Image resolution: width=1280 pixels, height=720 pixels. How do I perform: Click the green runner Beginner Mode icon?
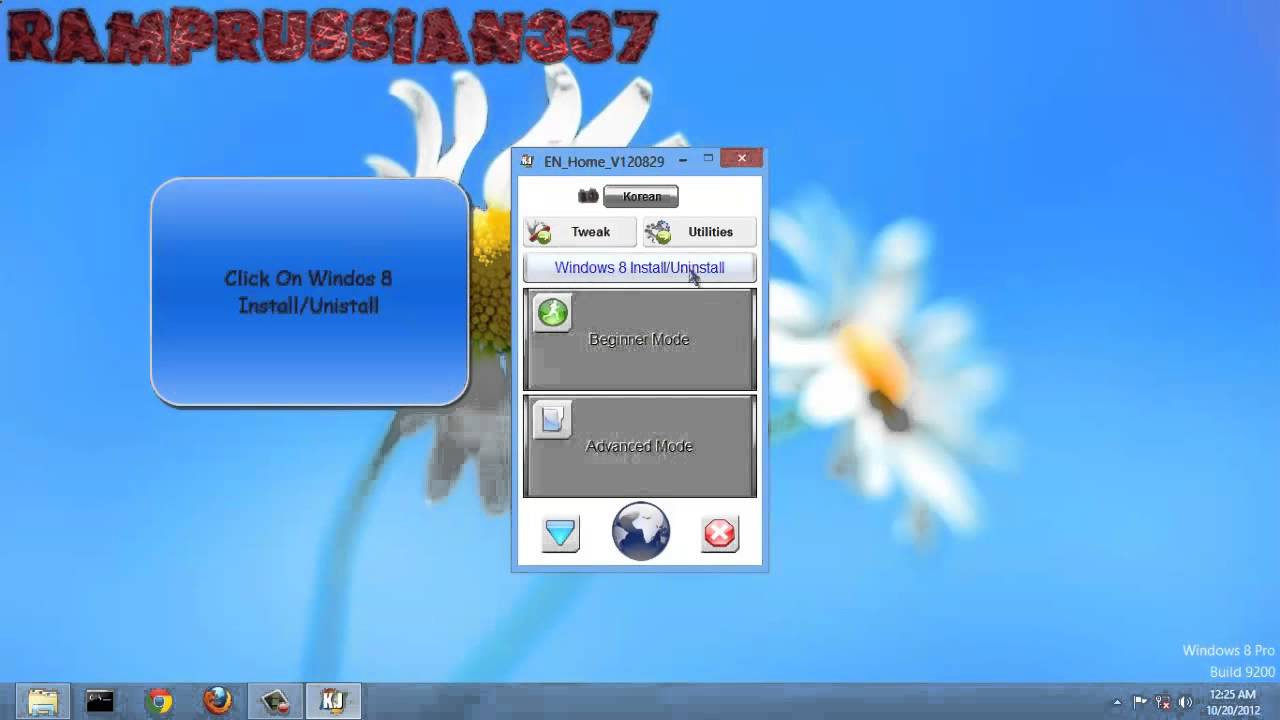552,313
